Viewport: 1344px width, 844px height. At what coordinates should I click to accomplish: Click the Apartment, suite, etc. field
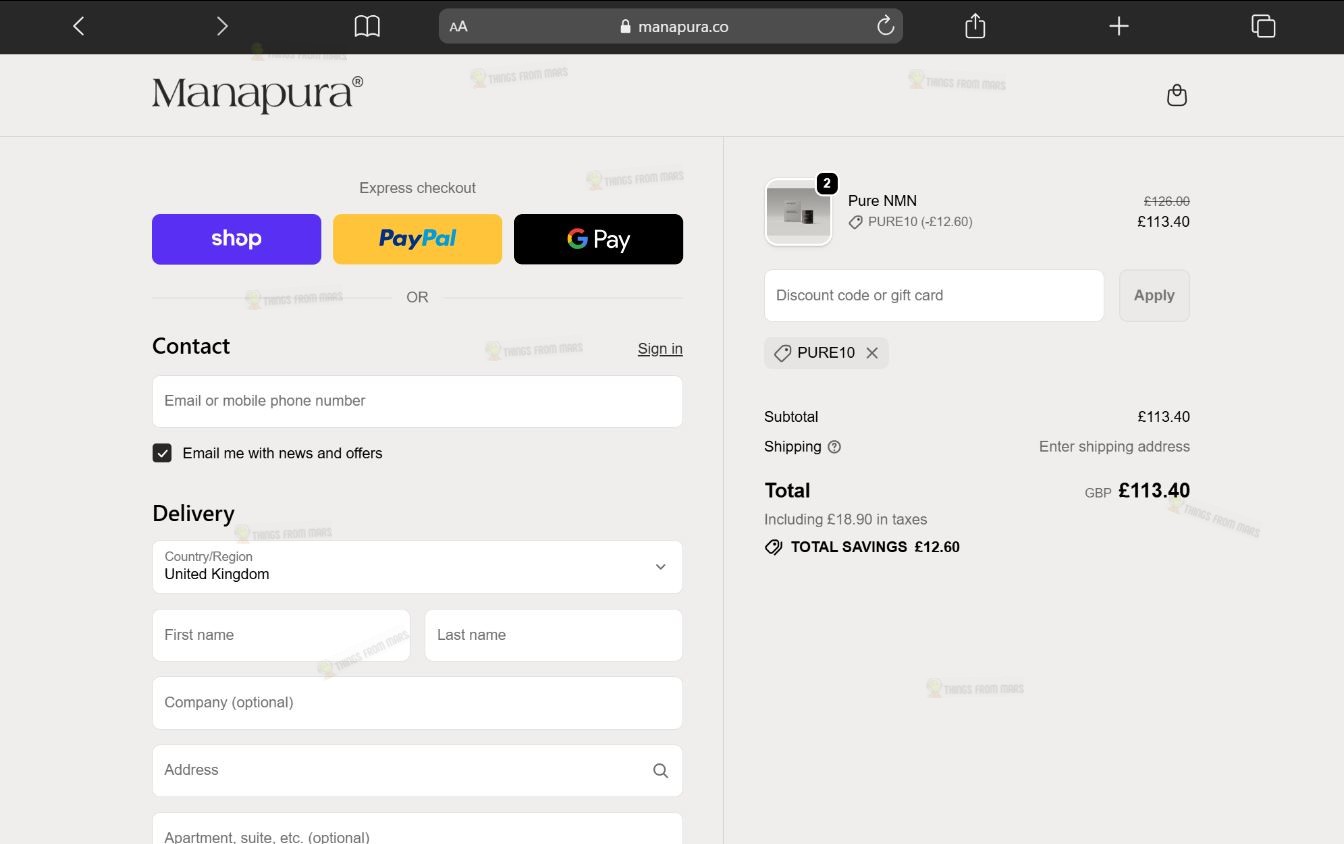click(417, 828)
